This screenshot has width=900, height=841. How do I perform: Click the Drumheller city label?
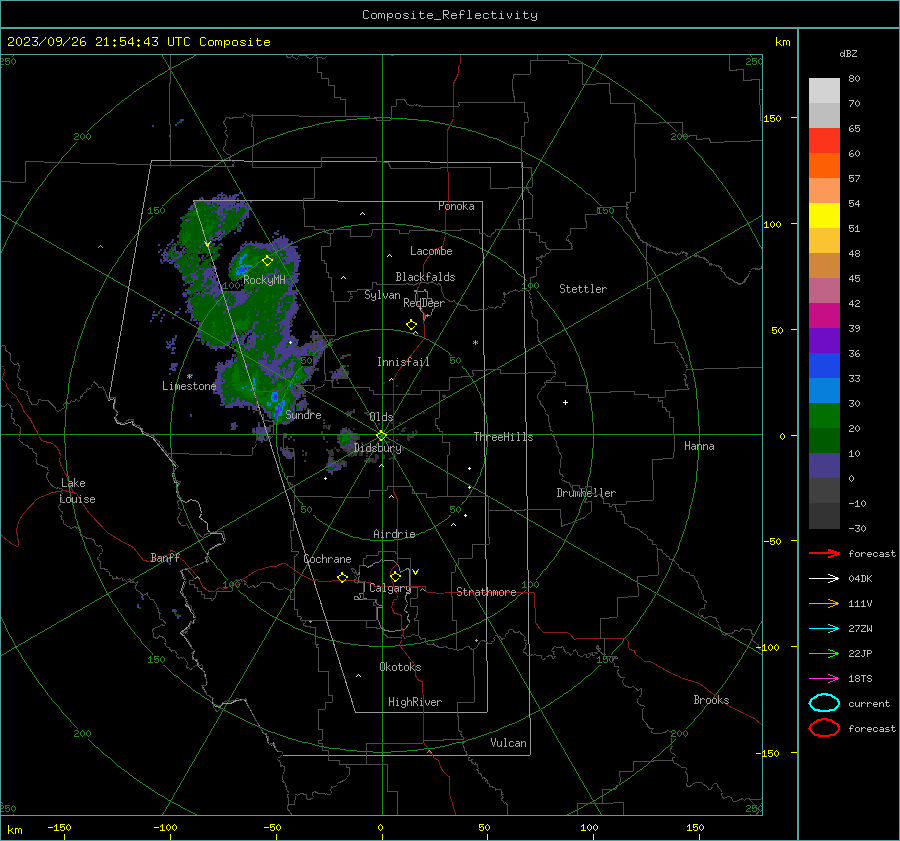pyautogui.click(x=586, y=493)
